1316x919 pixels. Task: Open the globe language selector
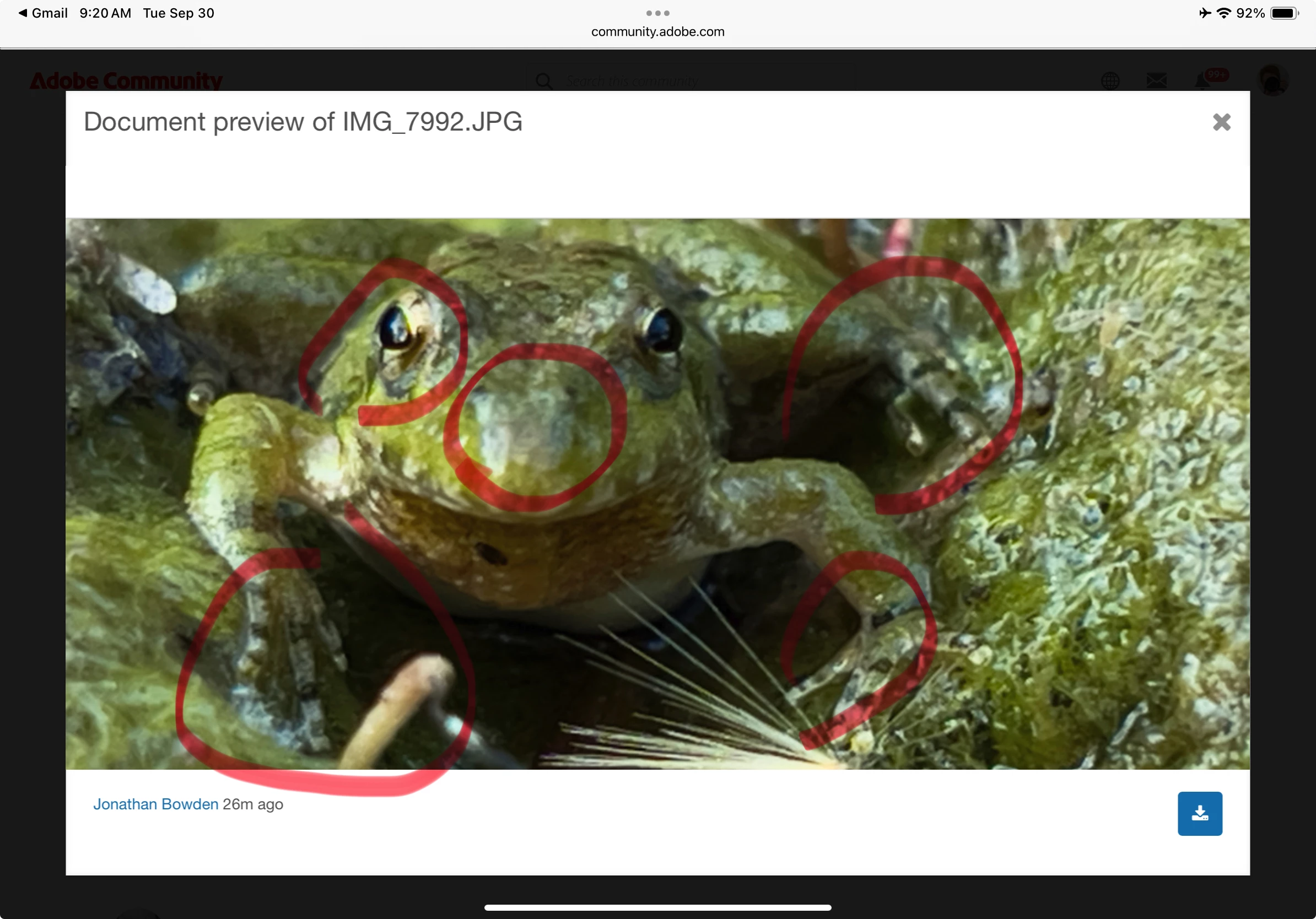(x=1110, y=81)
